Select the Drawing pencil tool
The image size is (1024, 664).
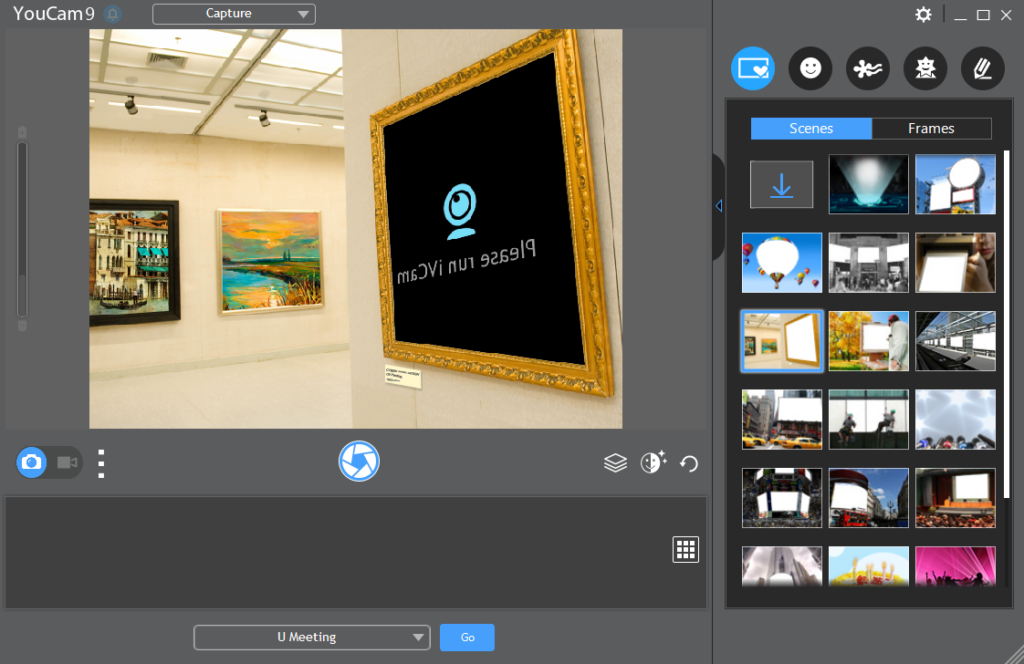[982, 68]
